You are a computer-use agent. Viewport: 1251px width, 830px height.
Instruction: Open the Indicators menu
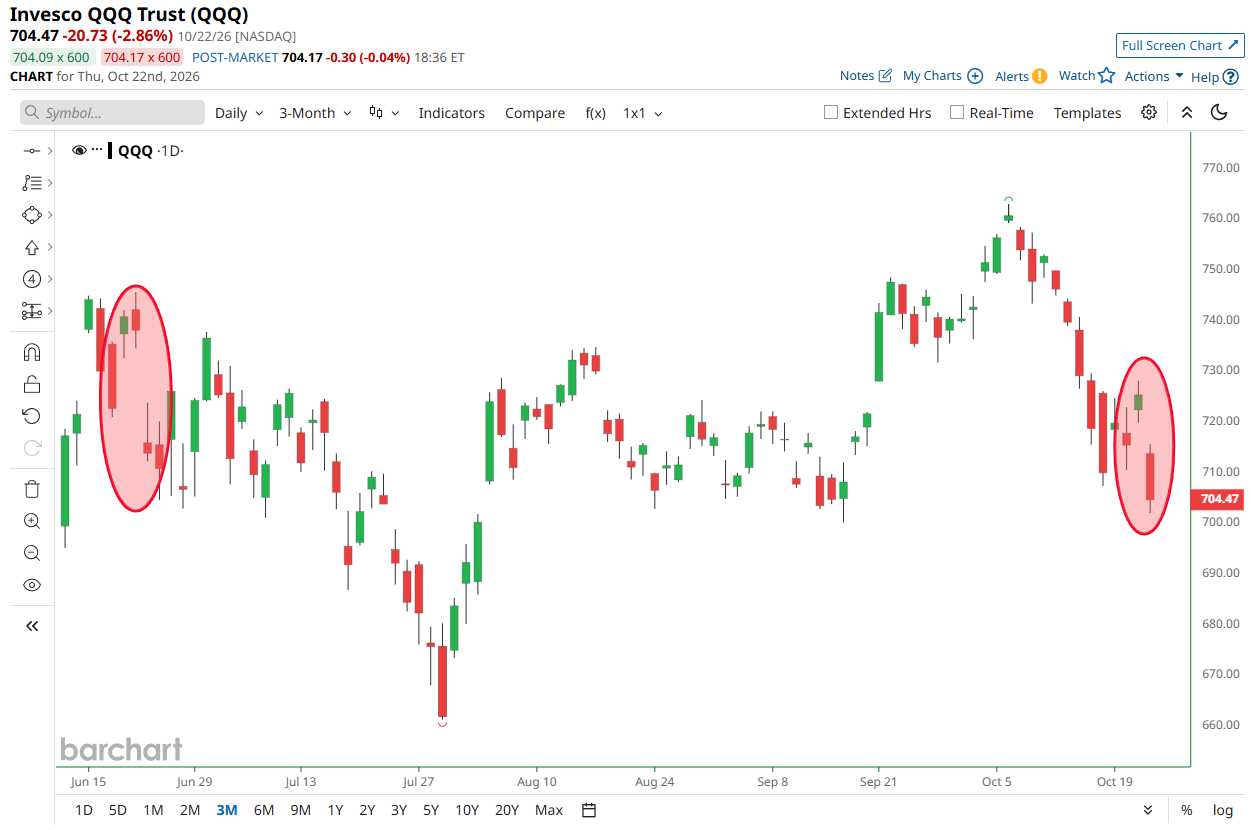(x=452, y=113)
